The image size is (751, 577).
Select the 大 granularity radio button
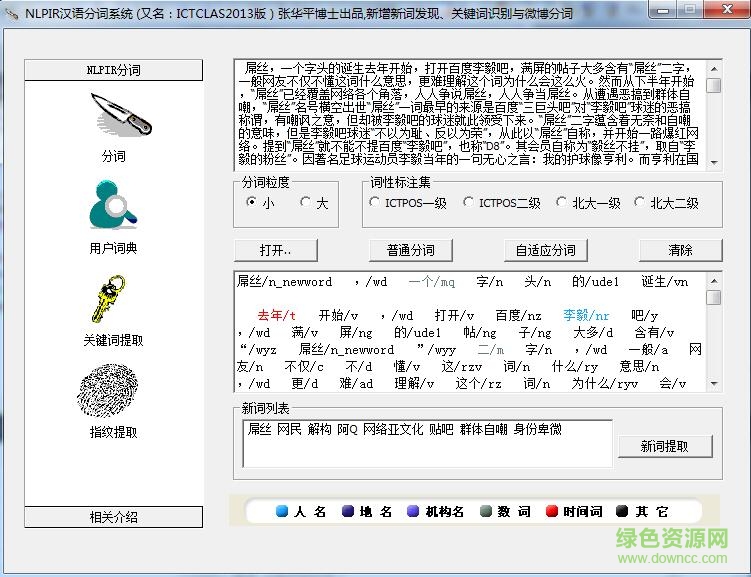pyautogui.click(x=305, y=203)
